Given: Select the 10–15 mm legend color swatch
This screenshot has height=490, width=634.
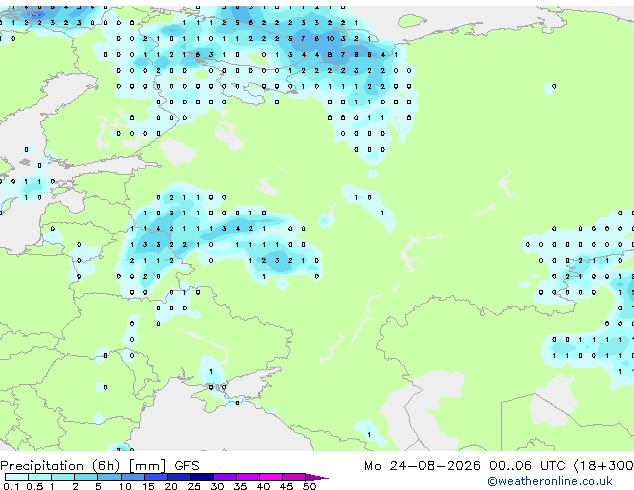Looking at the screenshot, I should pos(132,477).
